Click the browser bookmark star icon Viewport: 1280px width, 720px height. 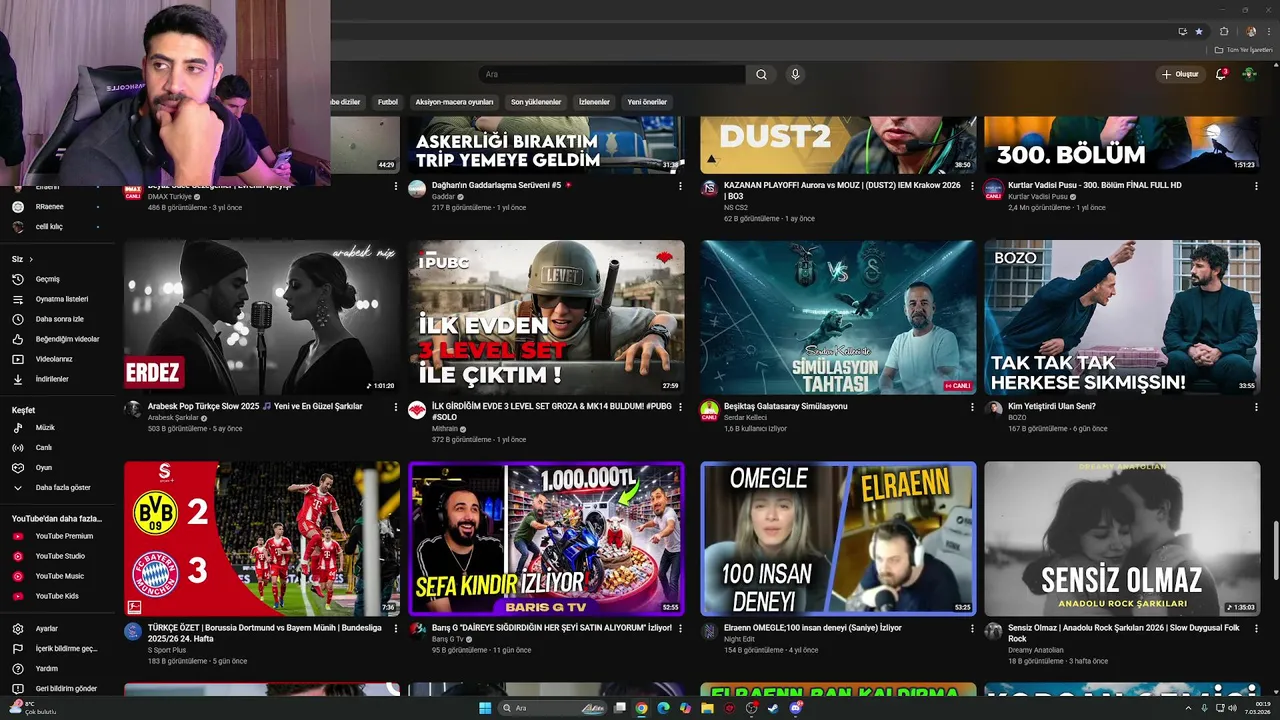[x=1199, y=31]
